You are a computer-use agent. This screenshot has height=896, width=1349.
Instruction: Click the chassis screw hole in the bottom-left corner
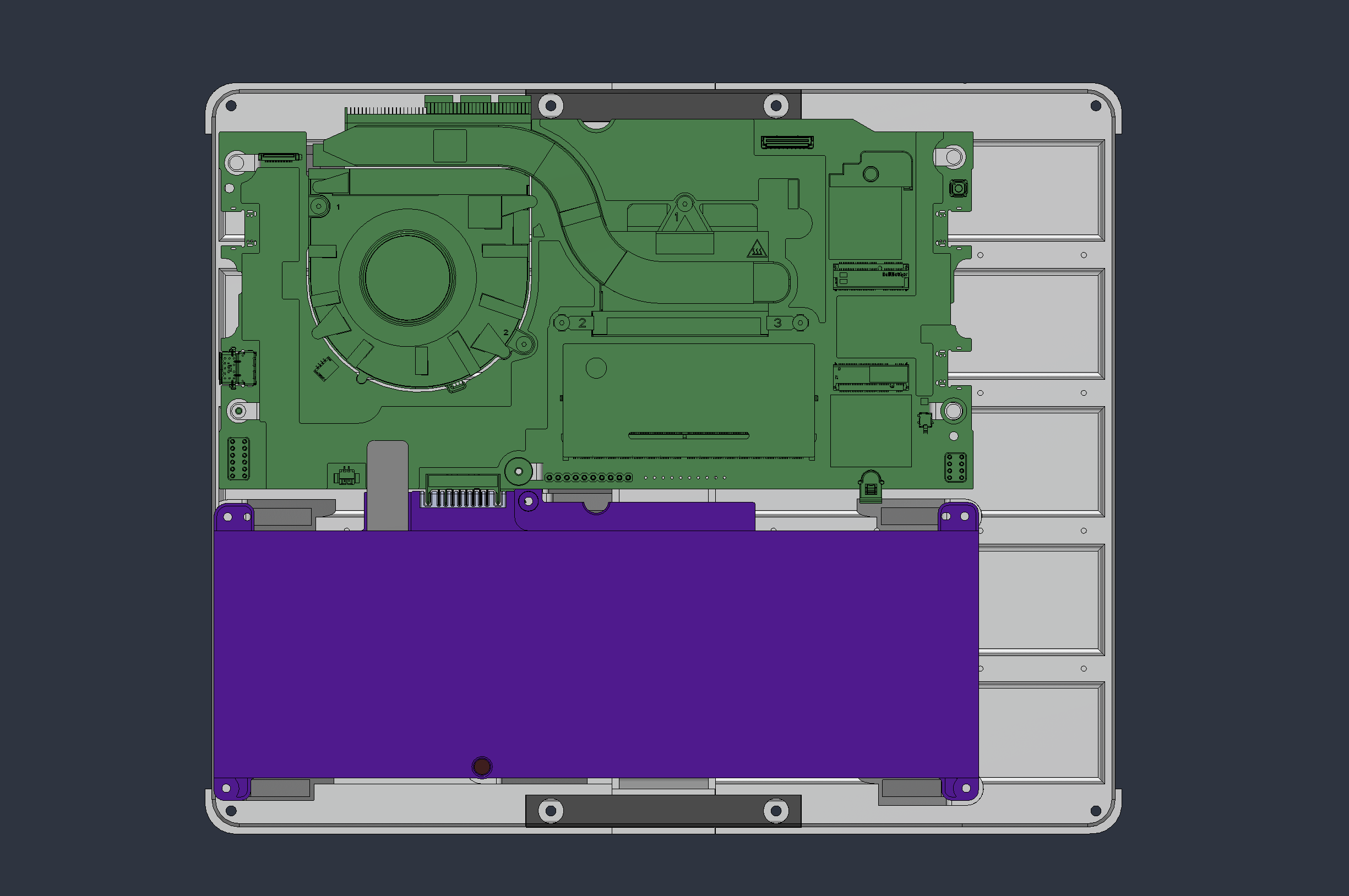pyautogui.click(x=231, y=810)
